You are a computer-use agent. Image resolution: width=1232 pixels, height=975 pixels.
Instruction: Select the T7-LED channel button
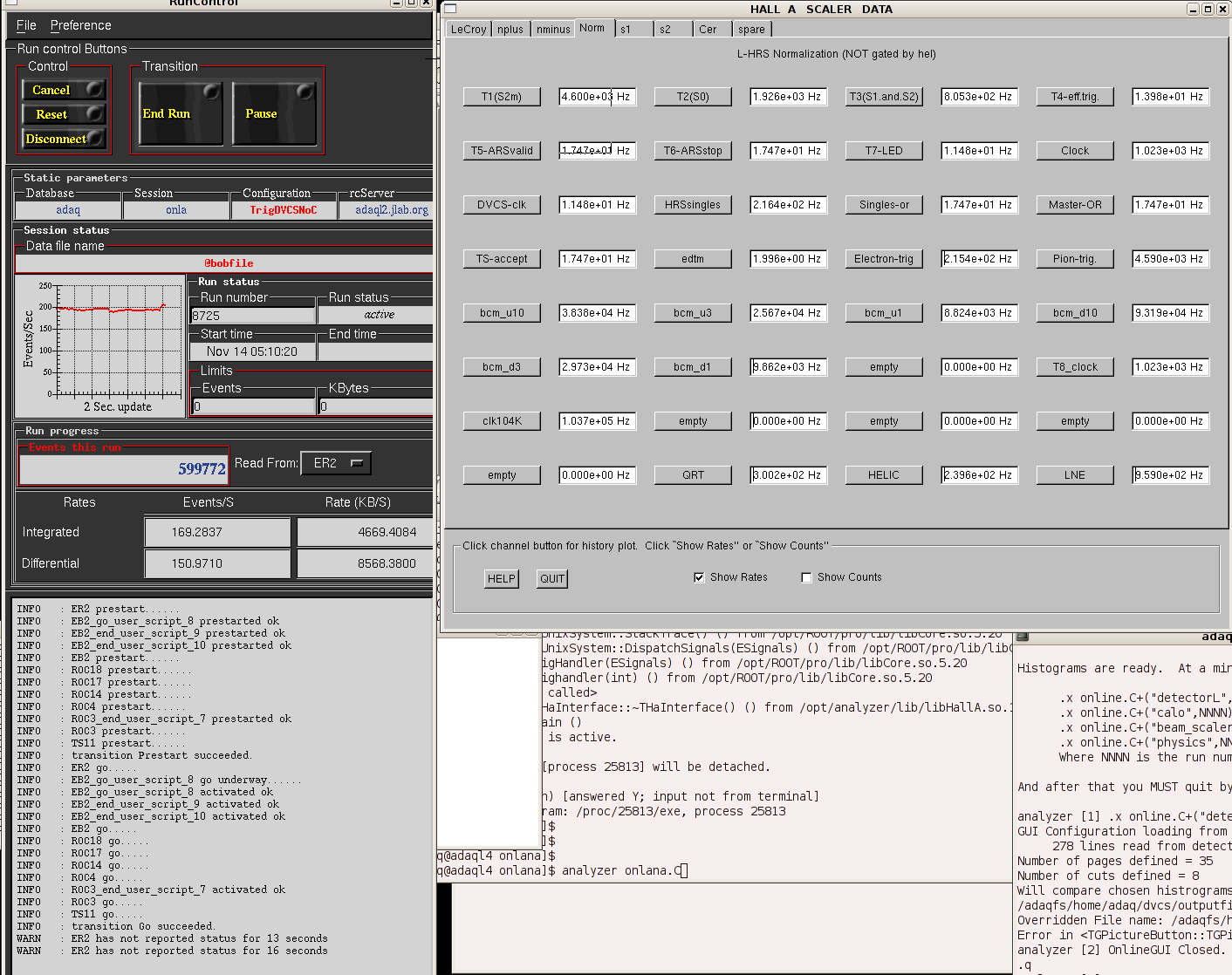pos(884,151)
